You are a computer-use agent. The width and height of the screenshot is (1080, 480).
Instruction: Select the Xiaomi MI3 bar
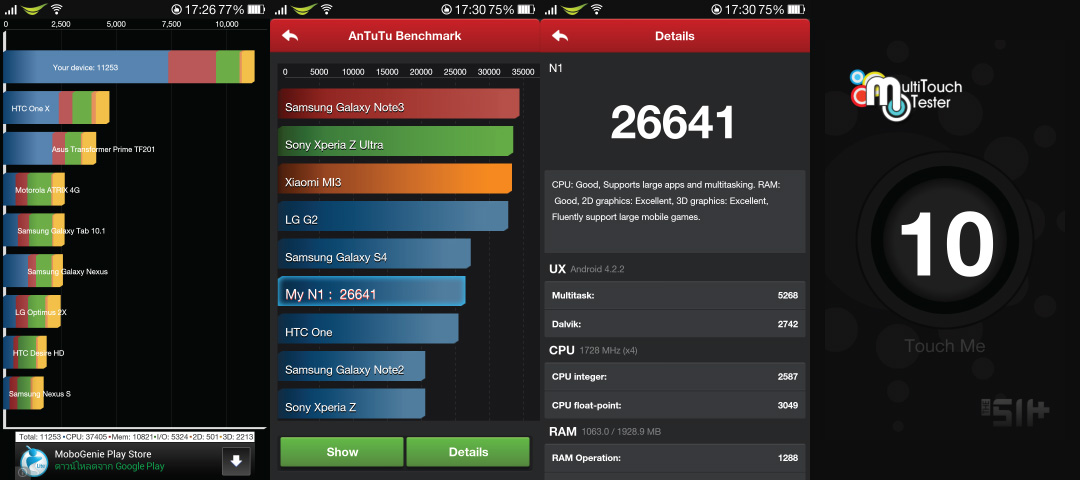click(395, 178)
